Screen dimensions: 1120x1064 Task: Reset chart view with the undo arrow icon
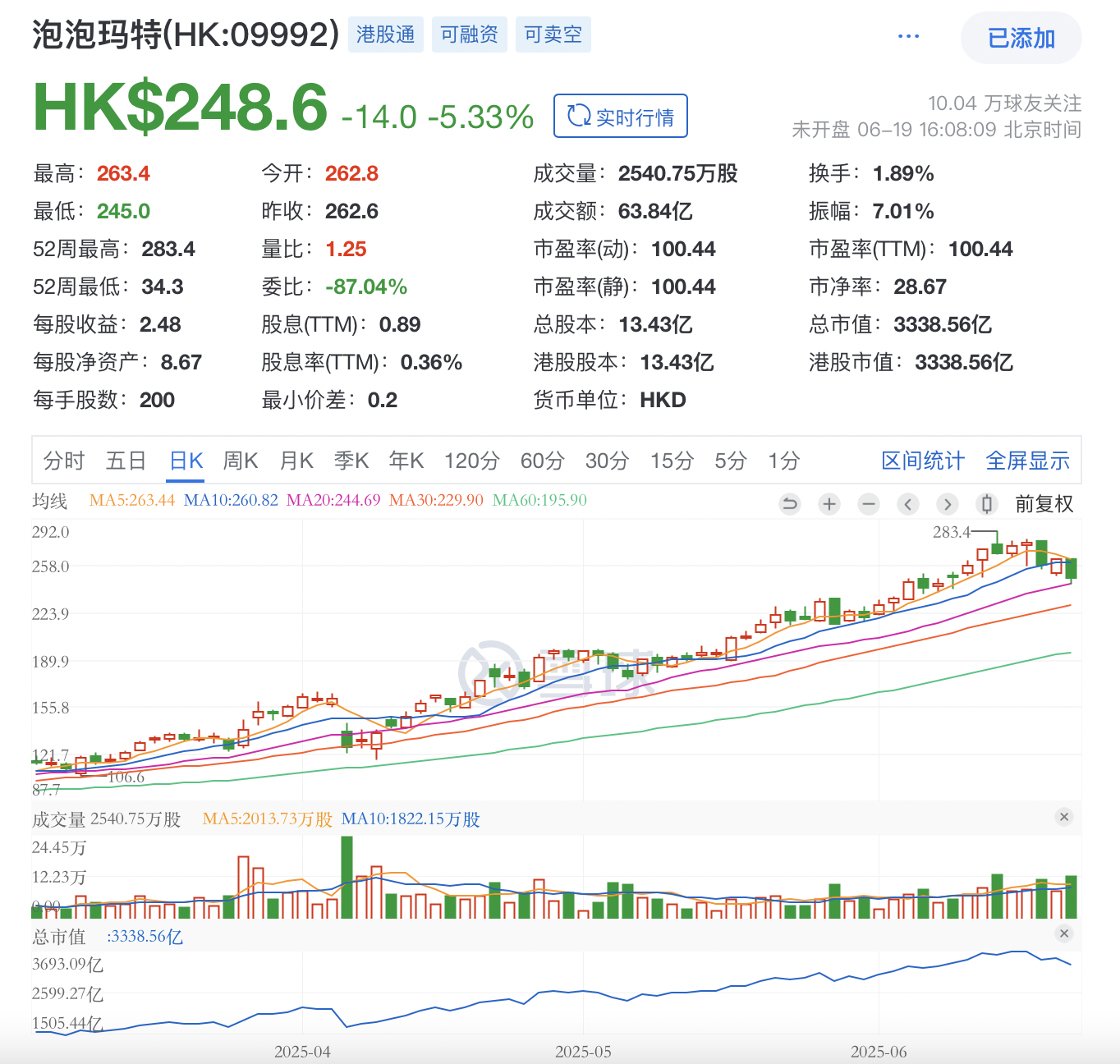coord(790,504)
